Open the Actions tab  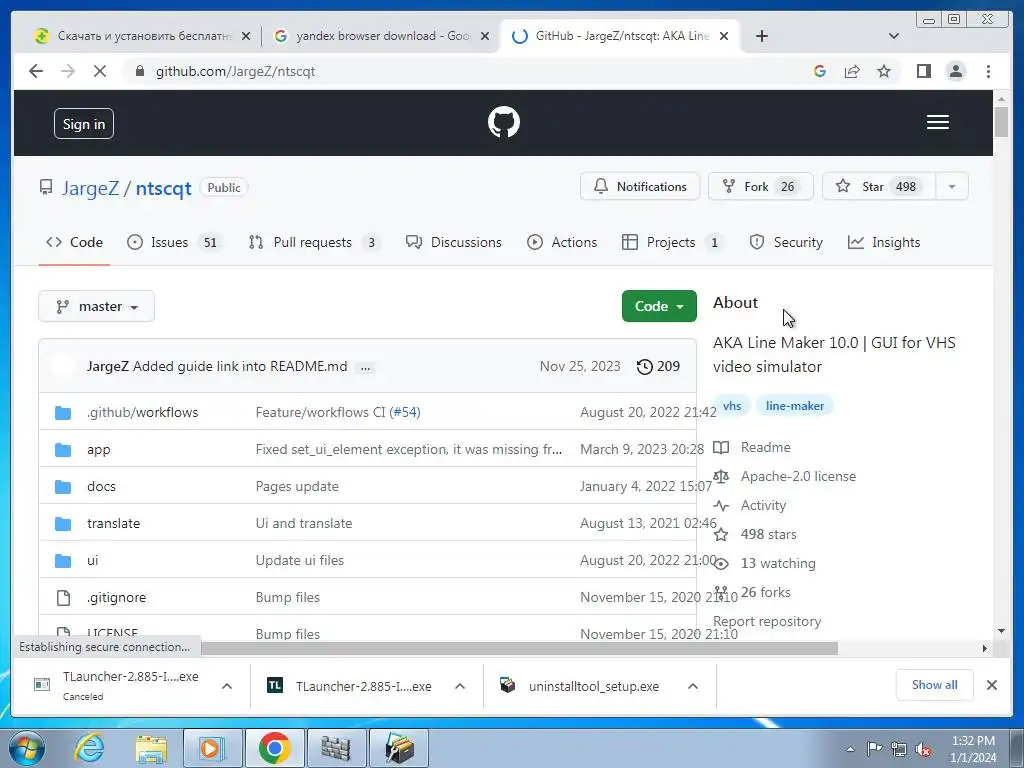562,242
